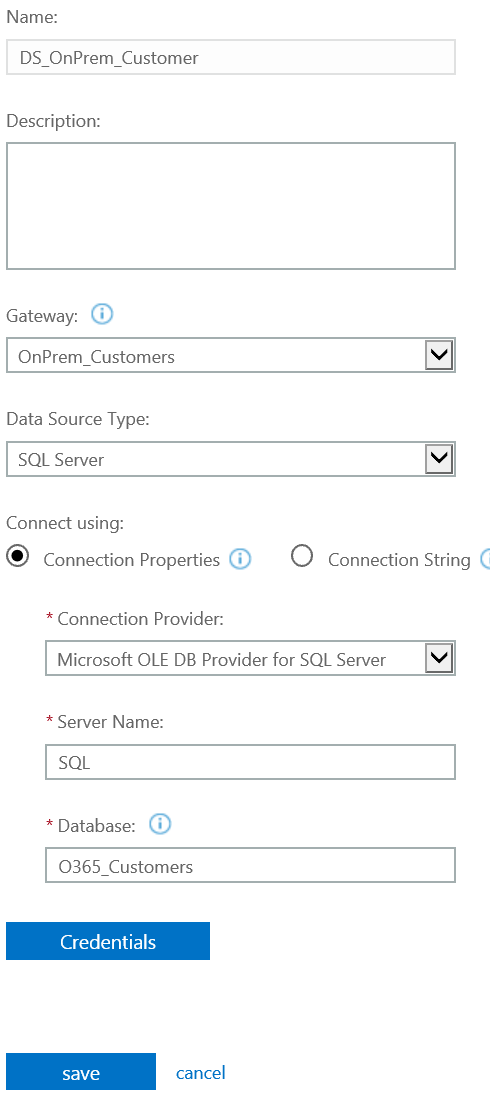Select the Connection Properties radio button
This screenshot has height=1108, width=490.
tap(18, 557)
